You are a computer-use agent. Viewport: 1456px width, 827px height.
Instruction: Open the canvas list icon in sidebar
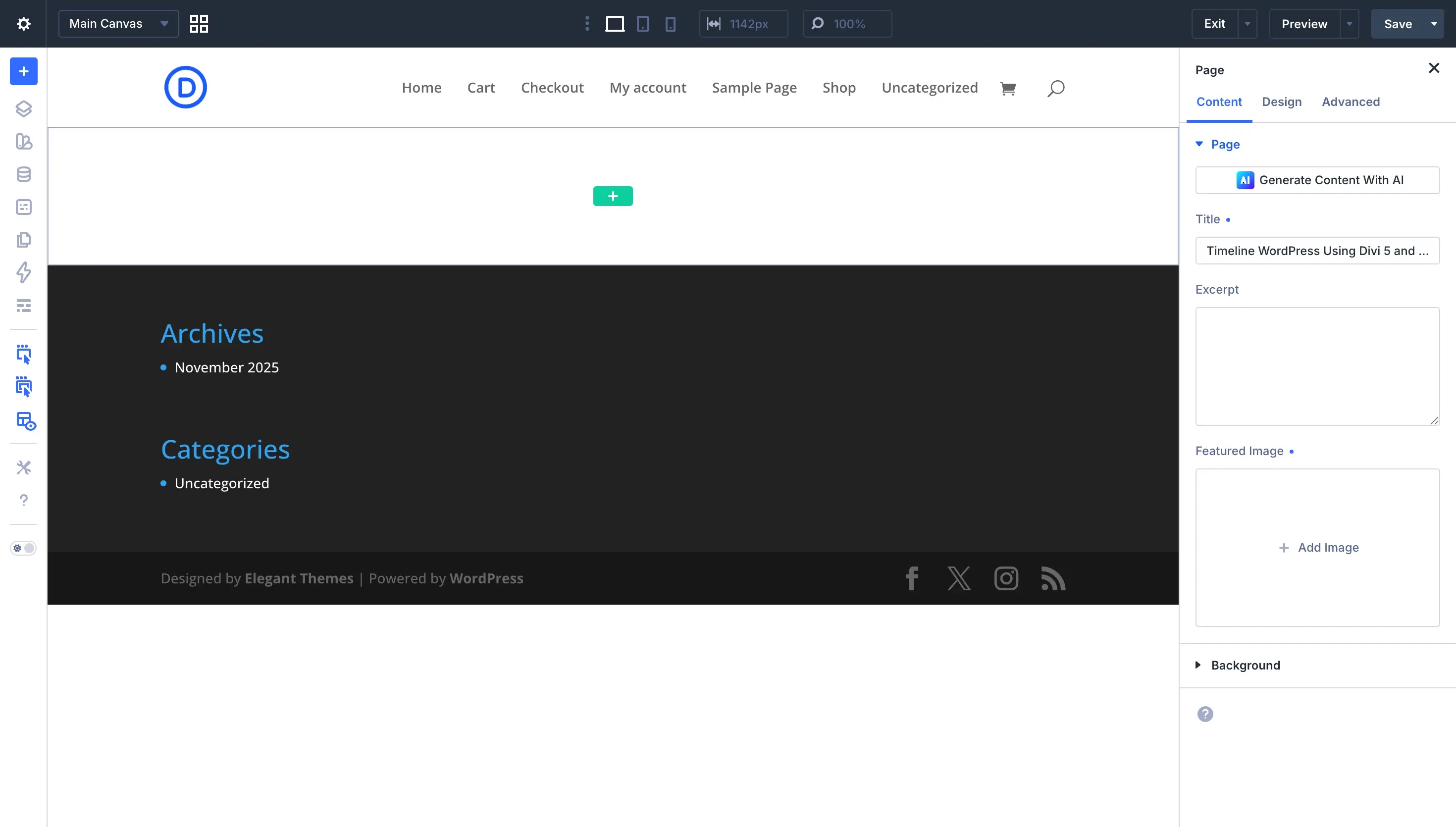pos(23,207)
